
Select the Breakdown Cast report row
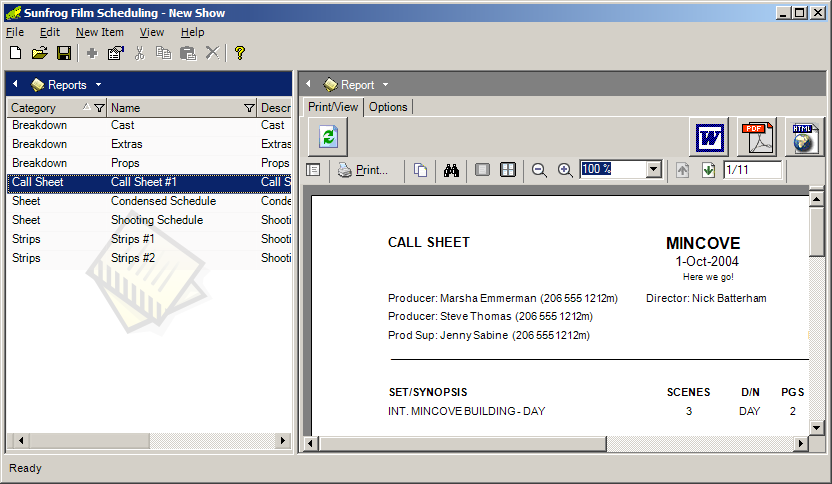click(149, 125)
